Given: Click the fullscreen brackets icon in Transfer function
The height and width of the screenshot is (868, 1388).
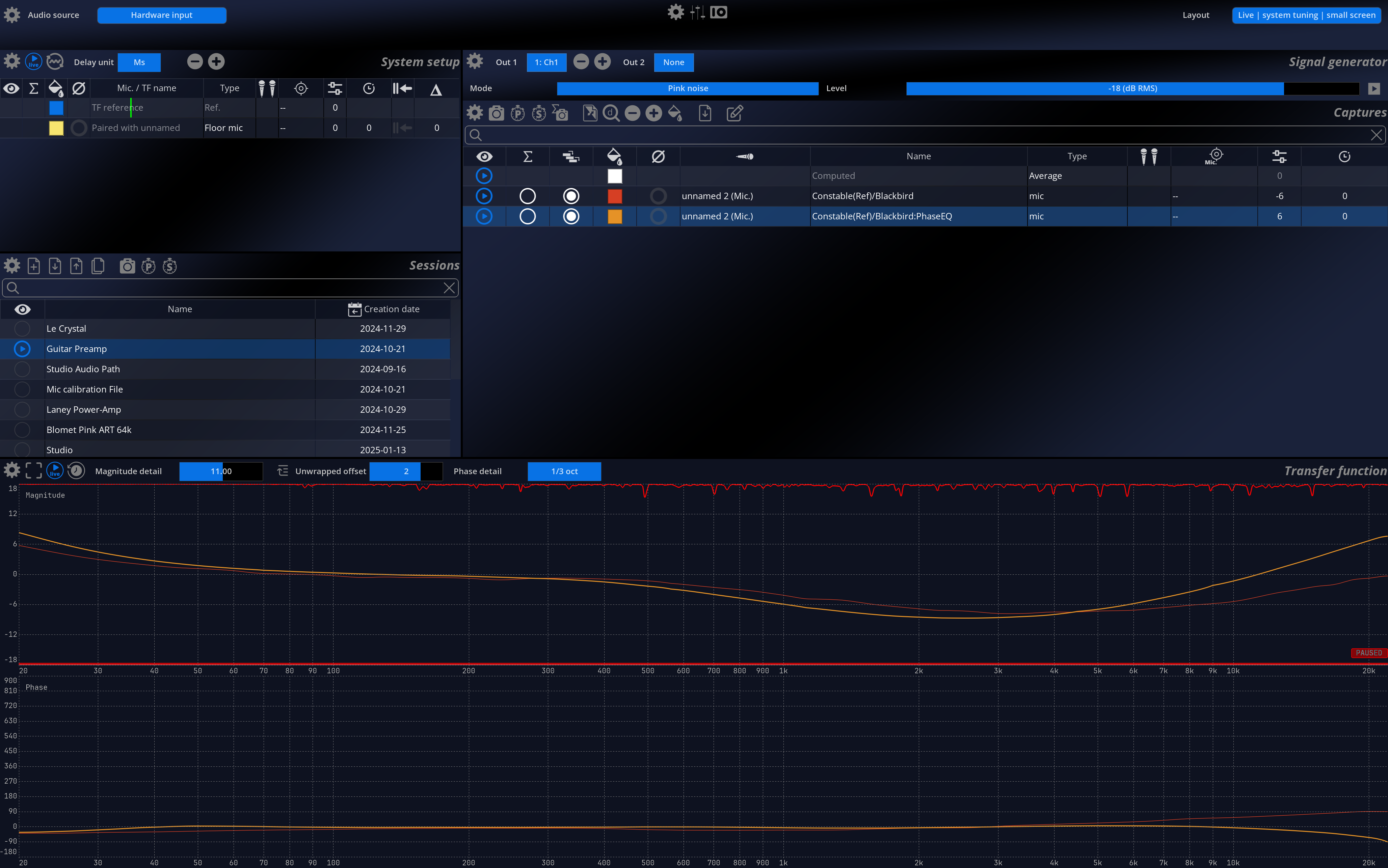Looking at the screenshot, I should [34, 471].
